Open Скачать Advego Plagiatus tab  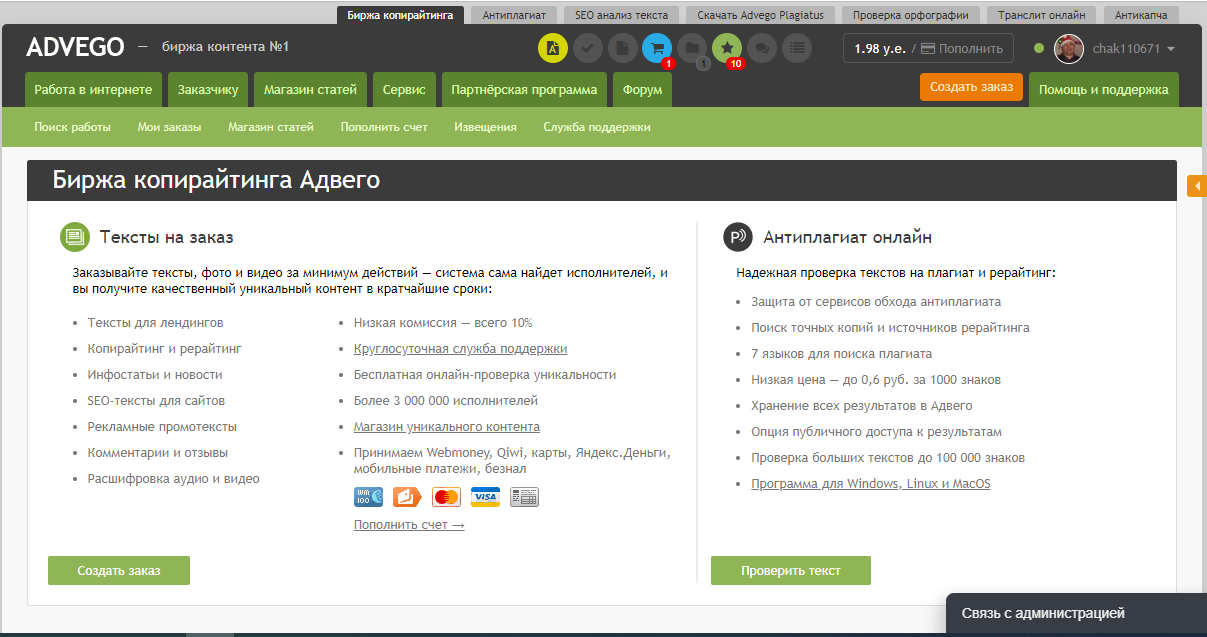pos(761,15)
